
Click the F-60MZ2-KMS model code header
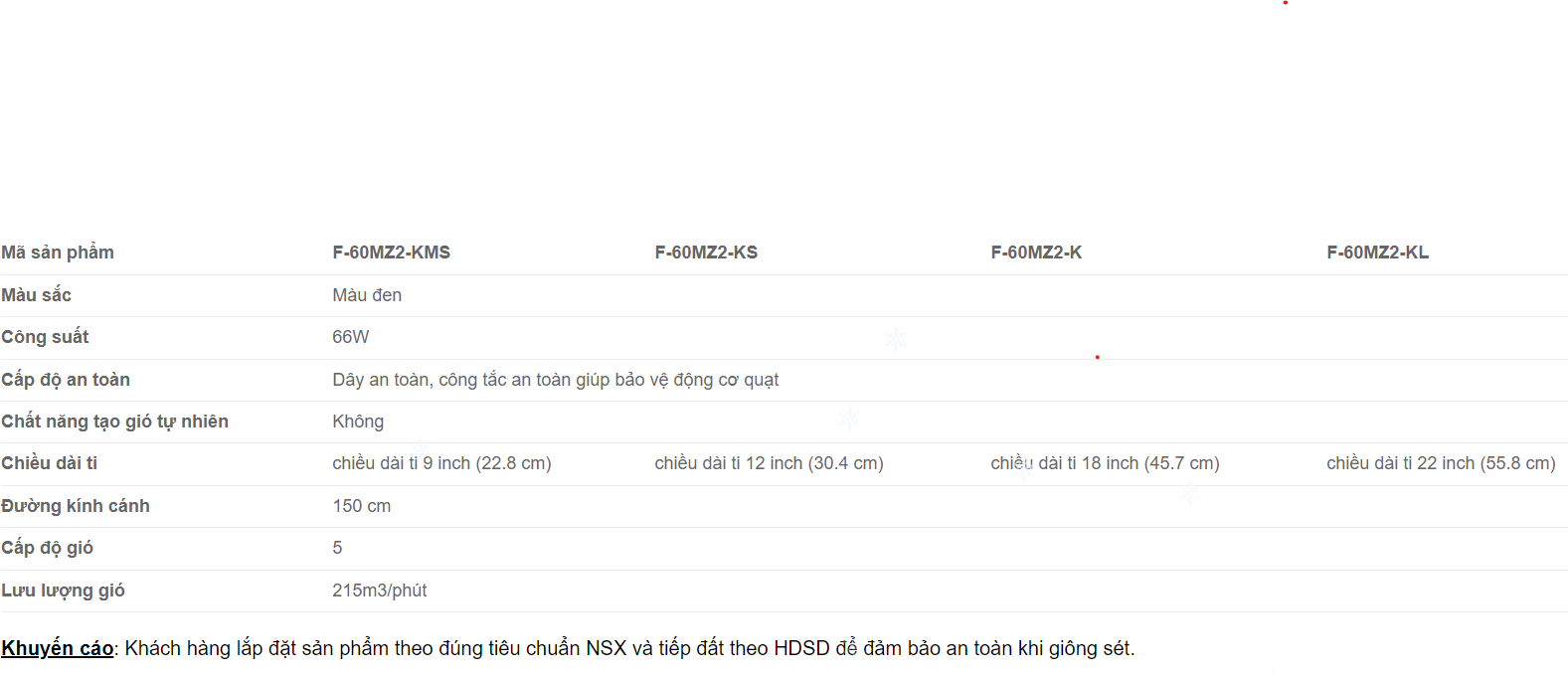(x=391, y=253)
